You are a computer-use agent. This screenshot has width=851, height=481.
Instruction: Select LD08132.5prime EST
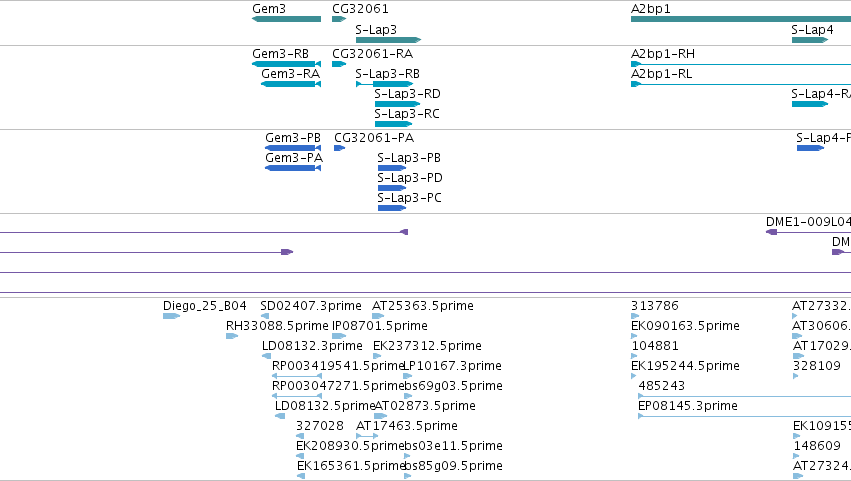(280, 416)
